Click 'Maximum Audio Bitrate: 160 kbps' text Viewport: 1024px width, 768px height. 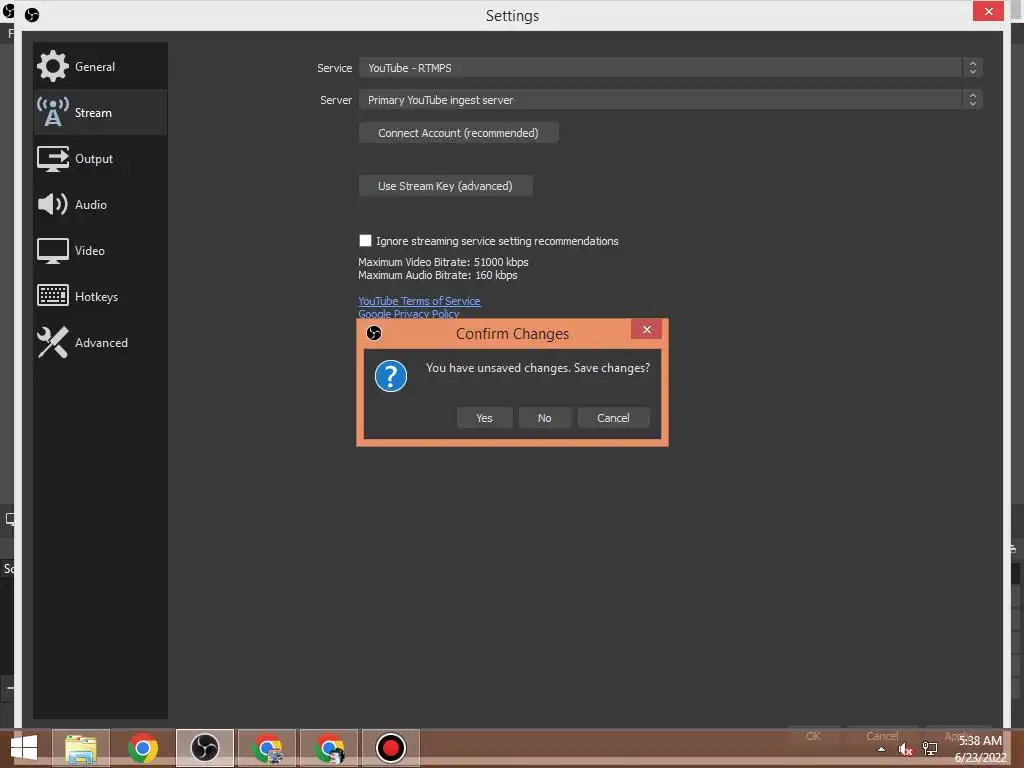(438, 275)
